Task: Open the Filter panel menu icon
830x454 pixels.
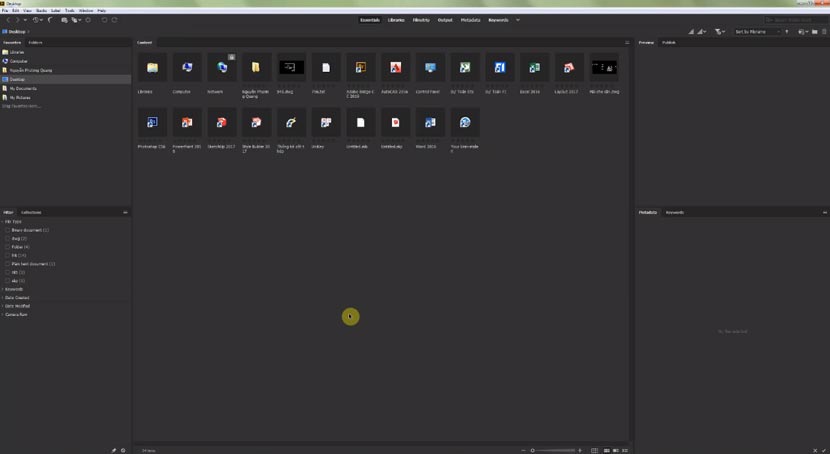Action: (x=125, y=212)
